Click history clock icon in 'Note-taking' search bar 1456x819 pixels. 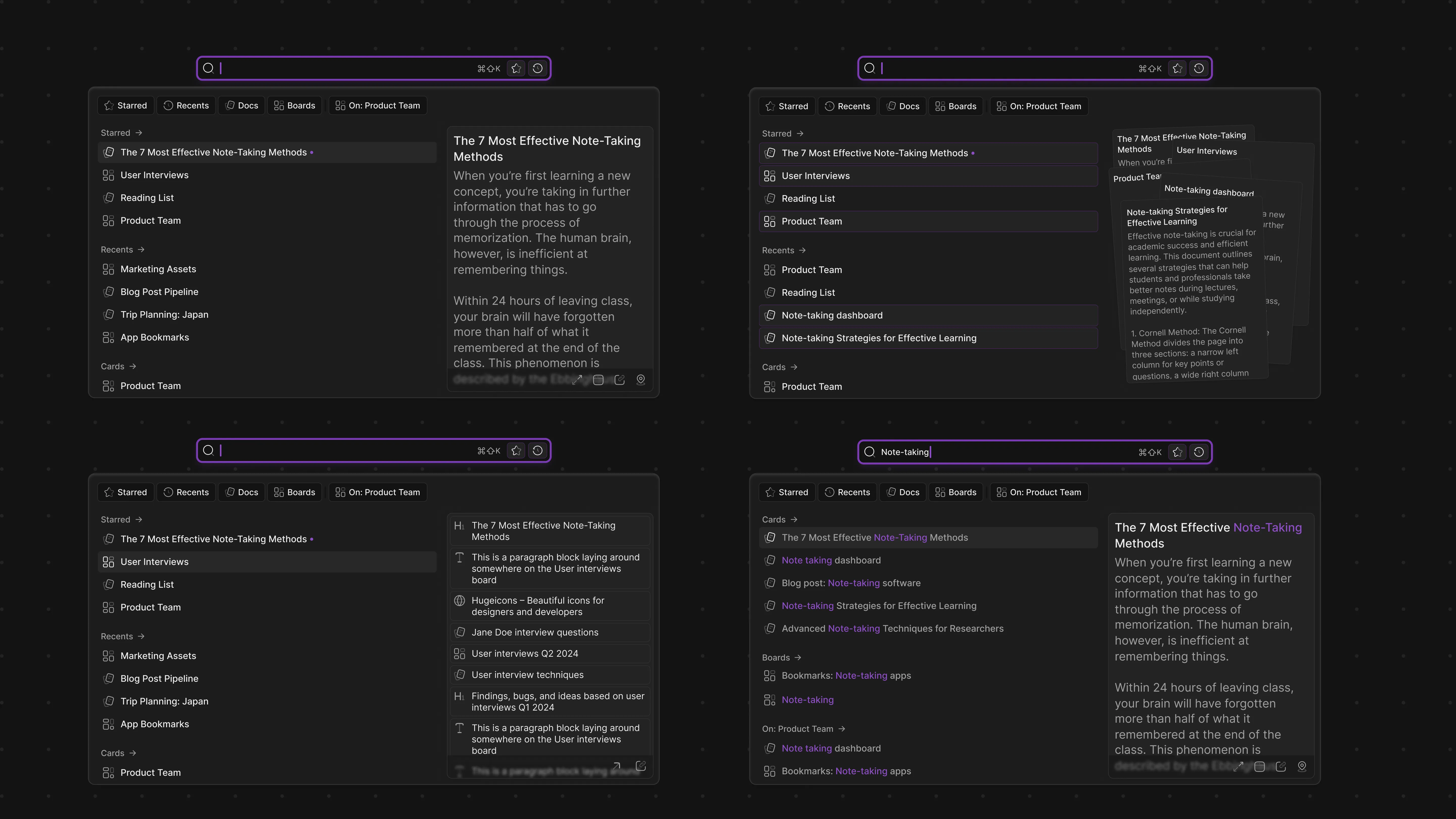point(1199,452)
